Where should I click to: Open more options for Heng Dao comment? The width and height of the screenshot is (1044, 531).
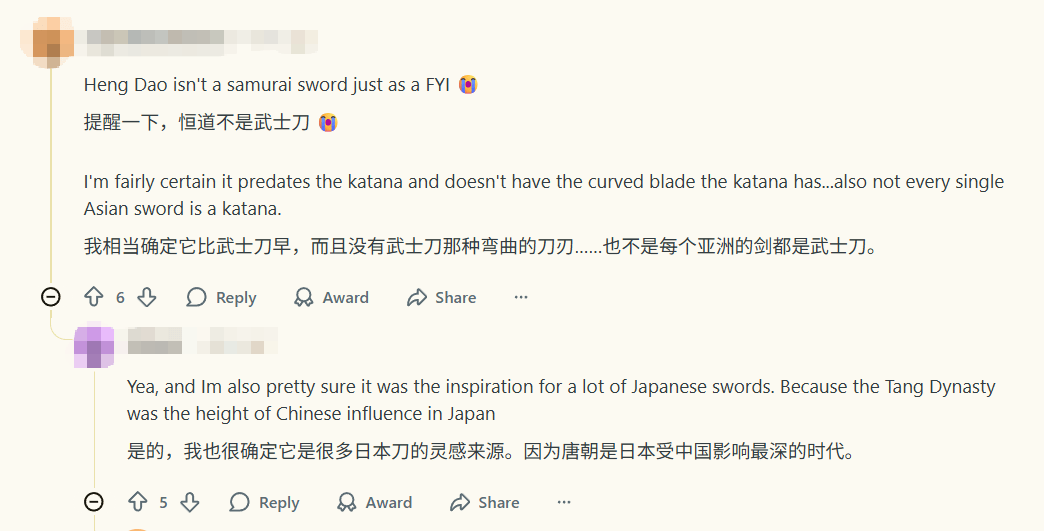(520, 297)
